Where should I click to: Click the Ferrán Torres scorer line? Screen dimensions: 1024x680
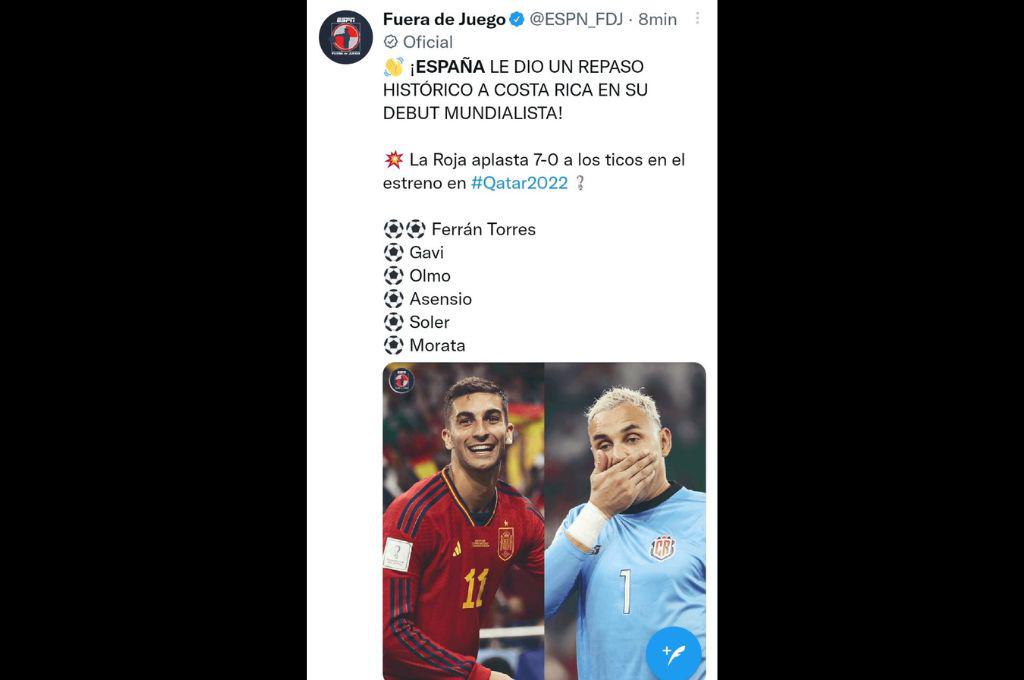point(460,229)
